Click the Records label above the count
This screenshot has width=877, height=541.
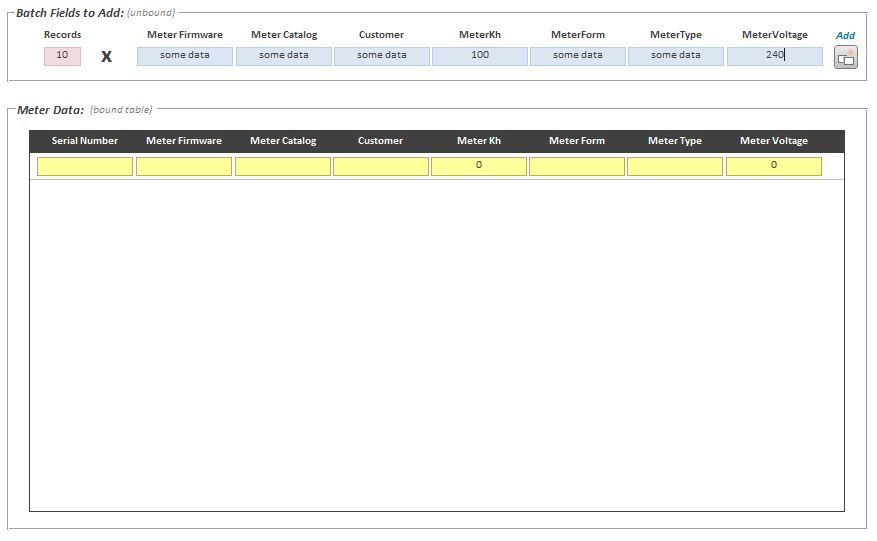[63, 35]
